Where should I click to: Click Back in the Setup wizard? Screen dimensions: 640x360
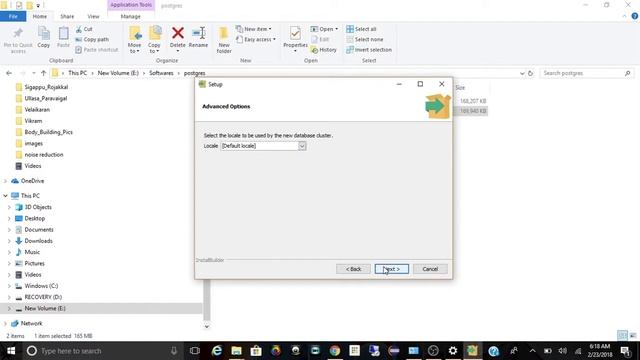353,269
